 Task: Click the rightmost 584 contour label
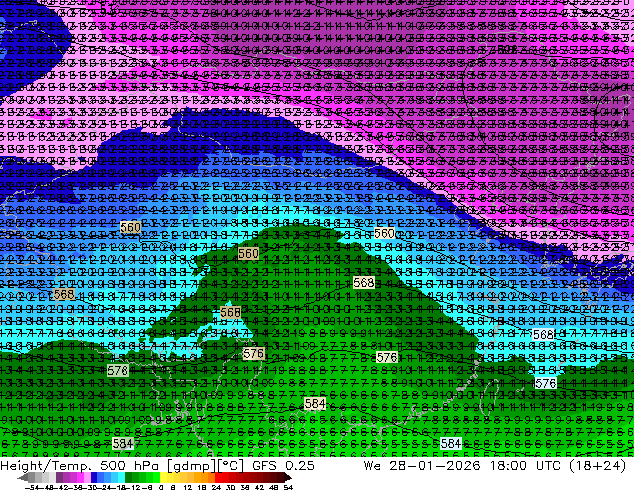[x=451, y=444]
